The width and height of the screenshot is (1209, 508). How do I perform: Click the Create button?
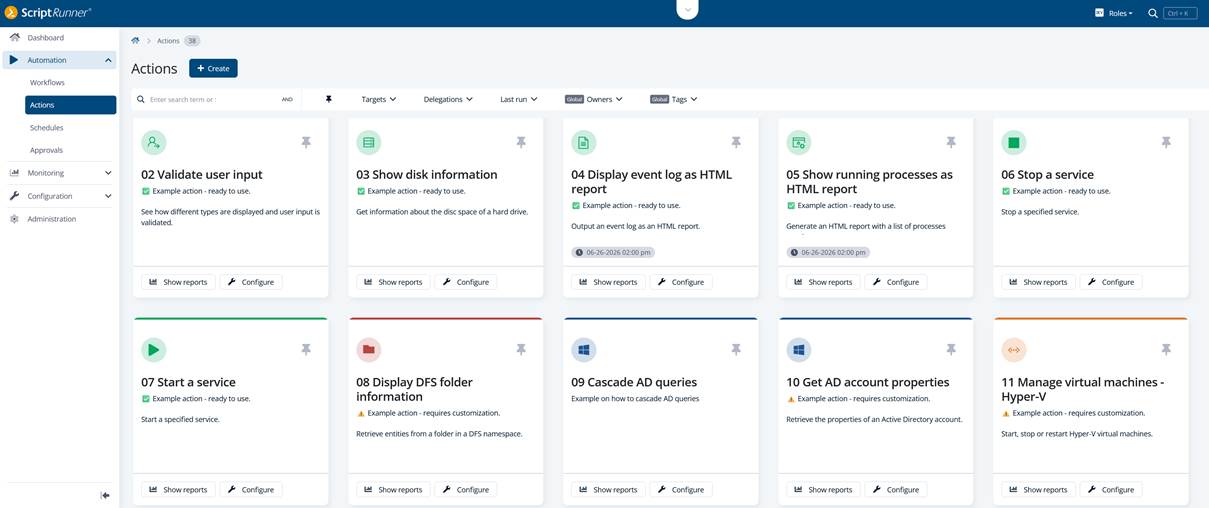click(x=213, y=68)
